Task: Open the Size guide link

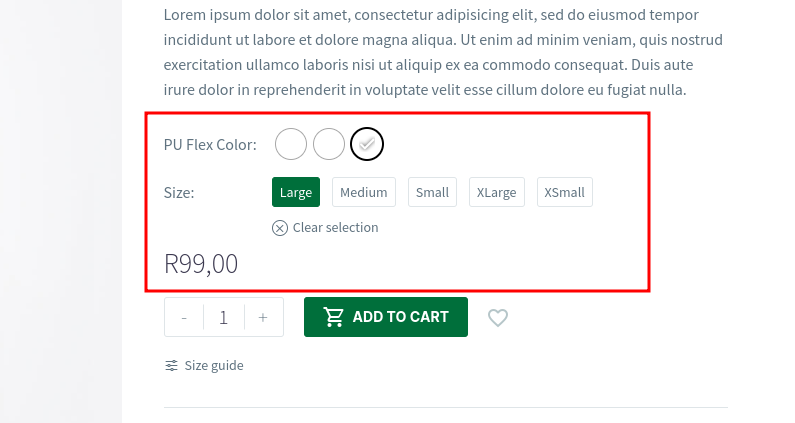Action: click(x=214, y=366)
